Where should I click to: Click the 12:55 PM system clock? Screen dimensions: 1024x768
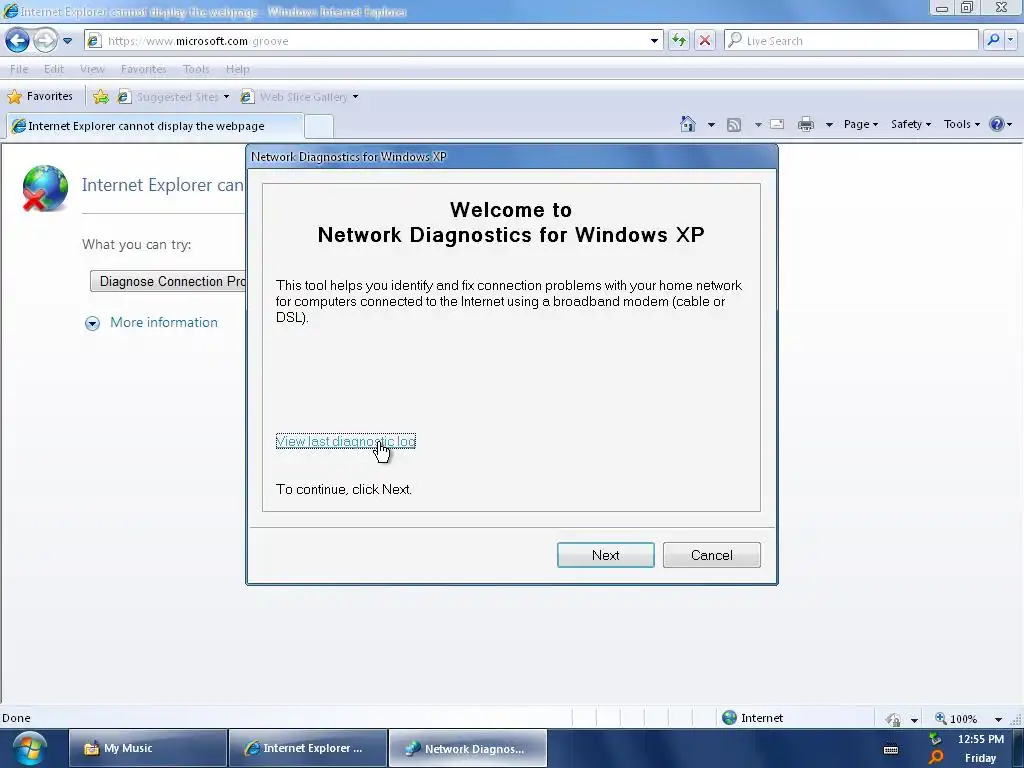980,739
